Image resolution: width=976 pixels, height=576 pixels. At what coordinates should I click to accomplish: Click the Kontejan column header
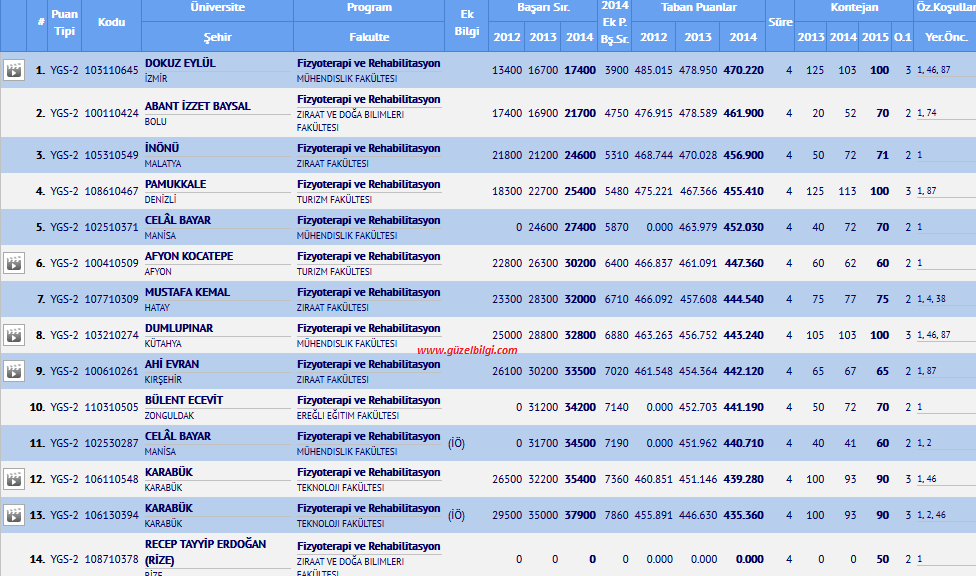(854, 8)
